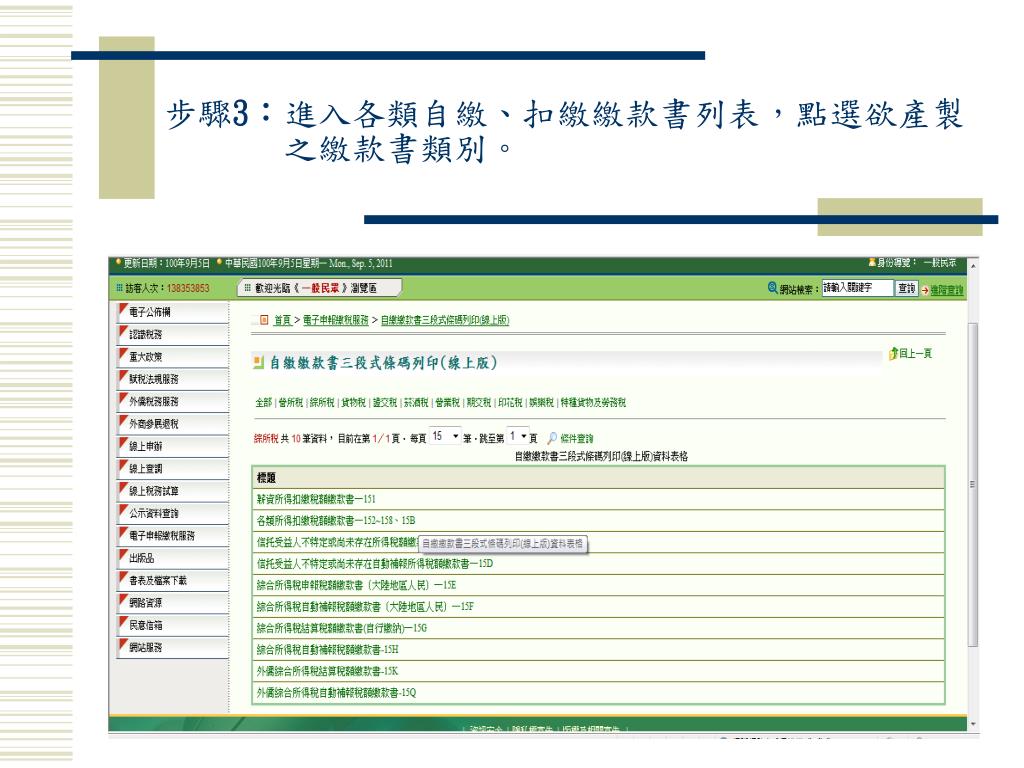Screen dimensions: 1024x768
Task: Click the 進階查詢 advanced search link
Action: 947,290
